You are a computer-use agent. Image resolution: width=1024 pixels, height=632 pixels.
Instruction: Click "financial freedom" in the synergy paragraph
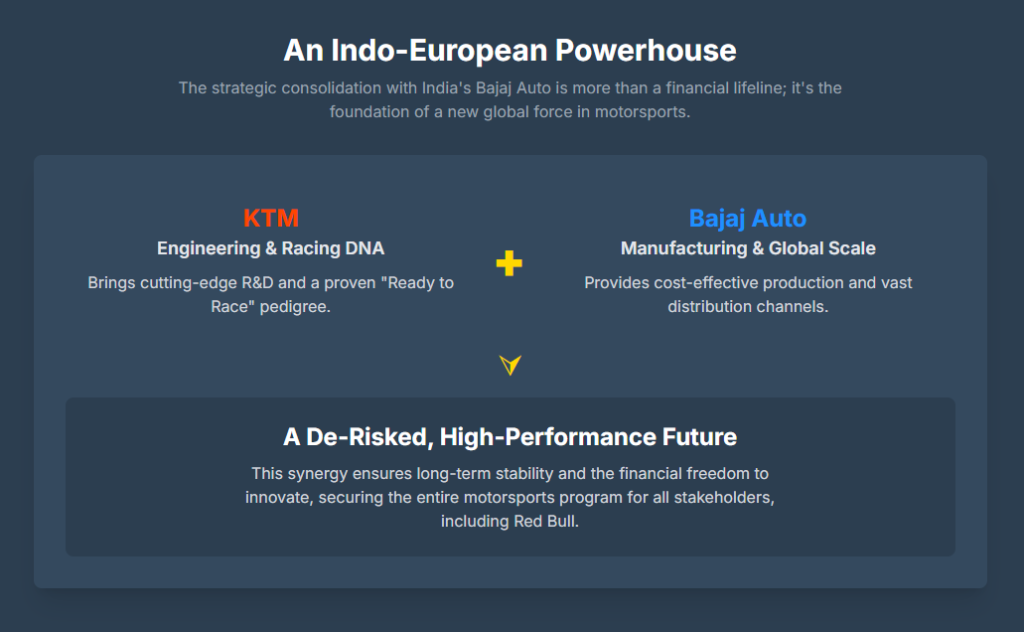642,473
